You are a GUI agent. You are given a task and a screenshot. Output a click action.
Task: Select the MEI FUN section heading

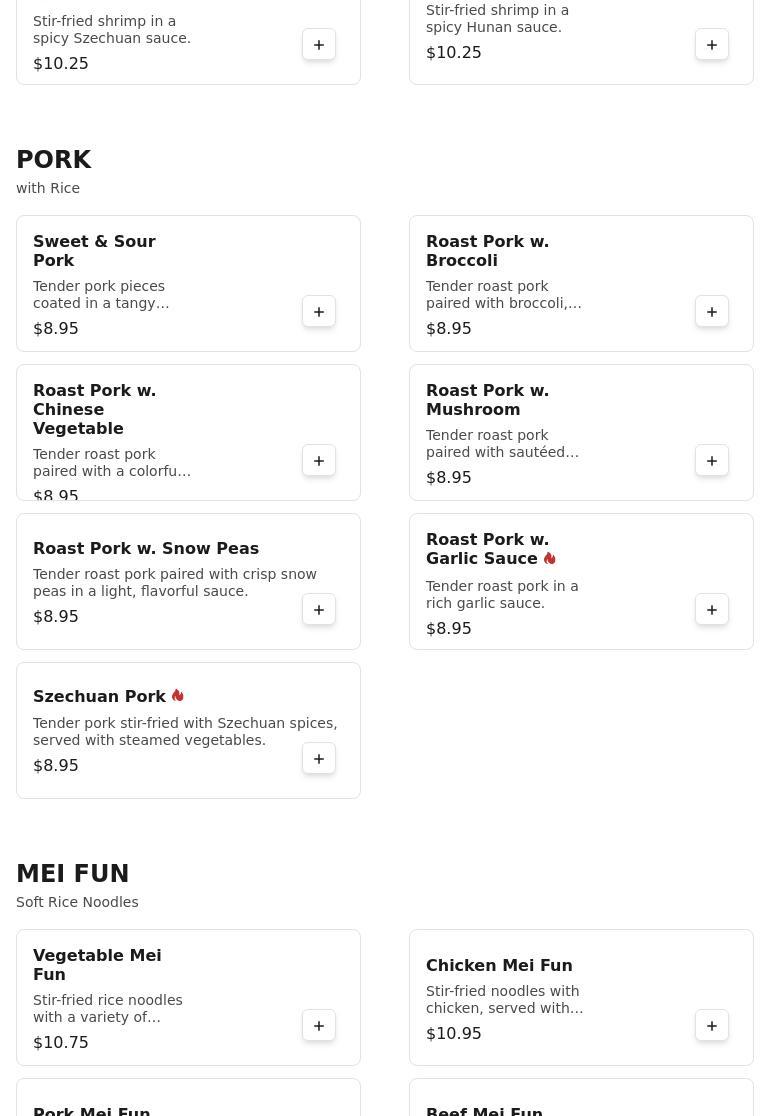pyautogui.click(x=73, y=874)
